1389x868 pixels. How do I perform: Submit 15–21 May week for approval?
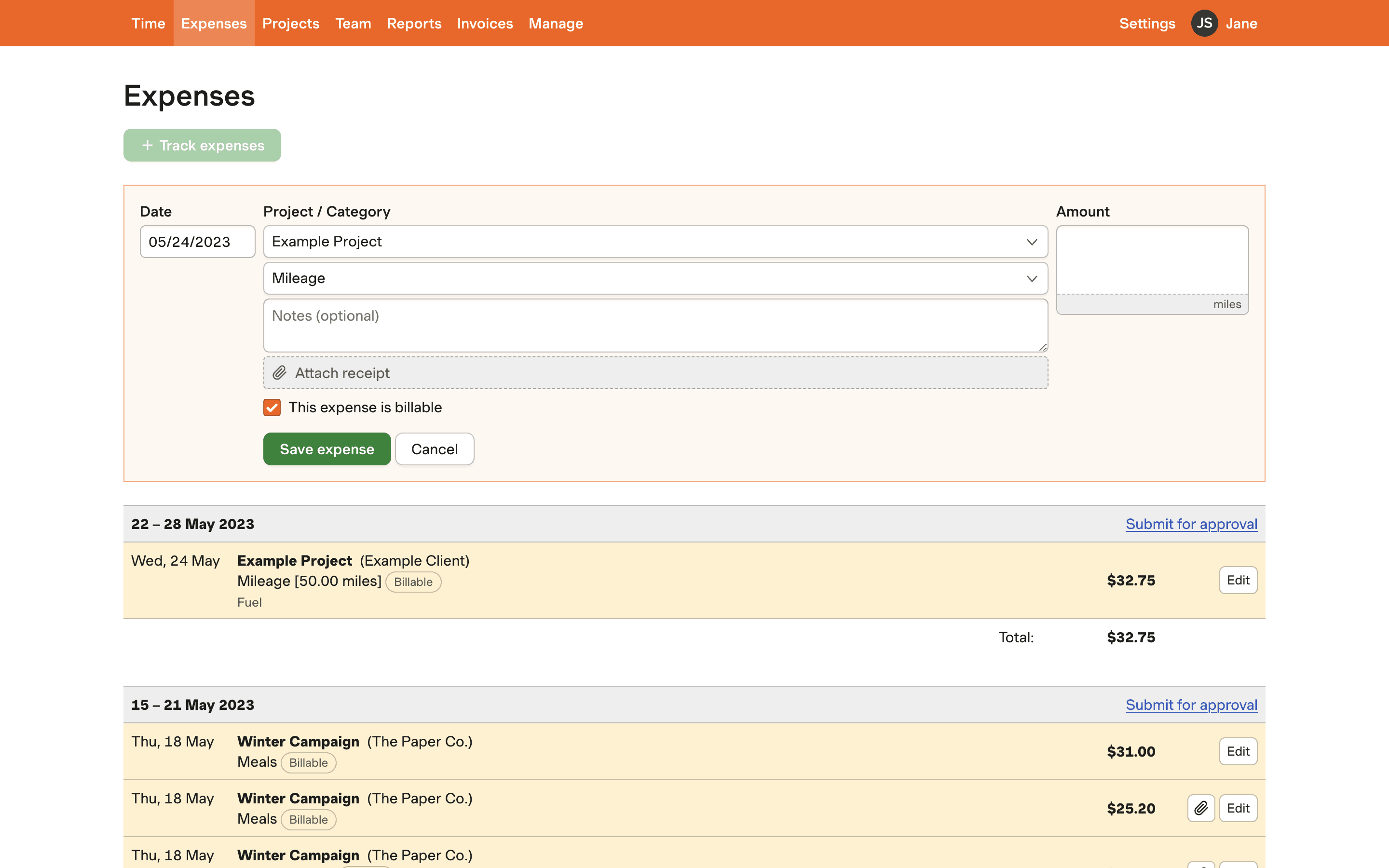pos(1191,705)
